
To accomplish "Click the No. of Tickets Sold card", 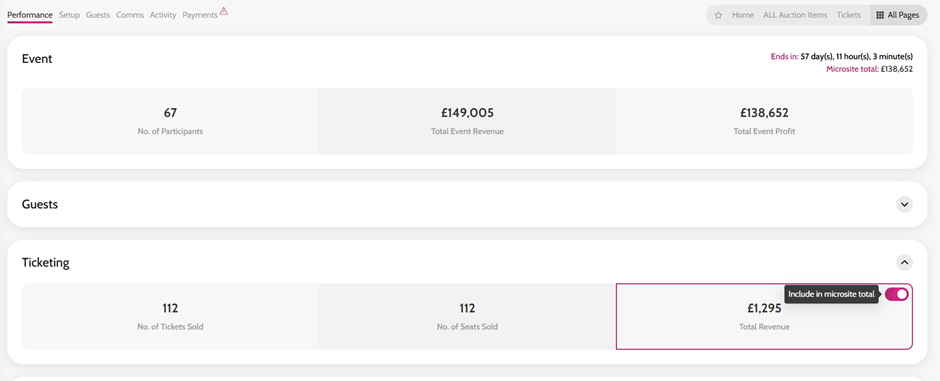I will [x=170, y=316].
